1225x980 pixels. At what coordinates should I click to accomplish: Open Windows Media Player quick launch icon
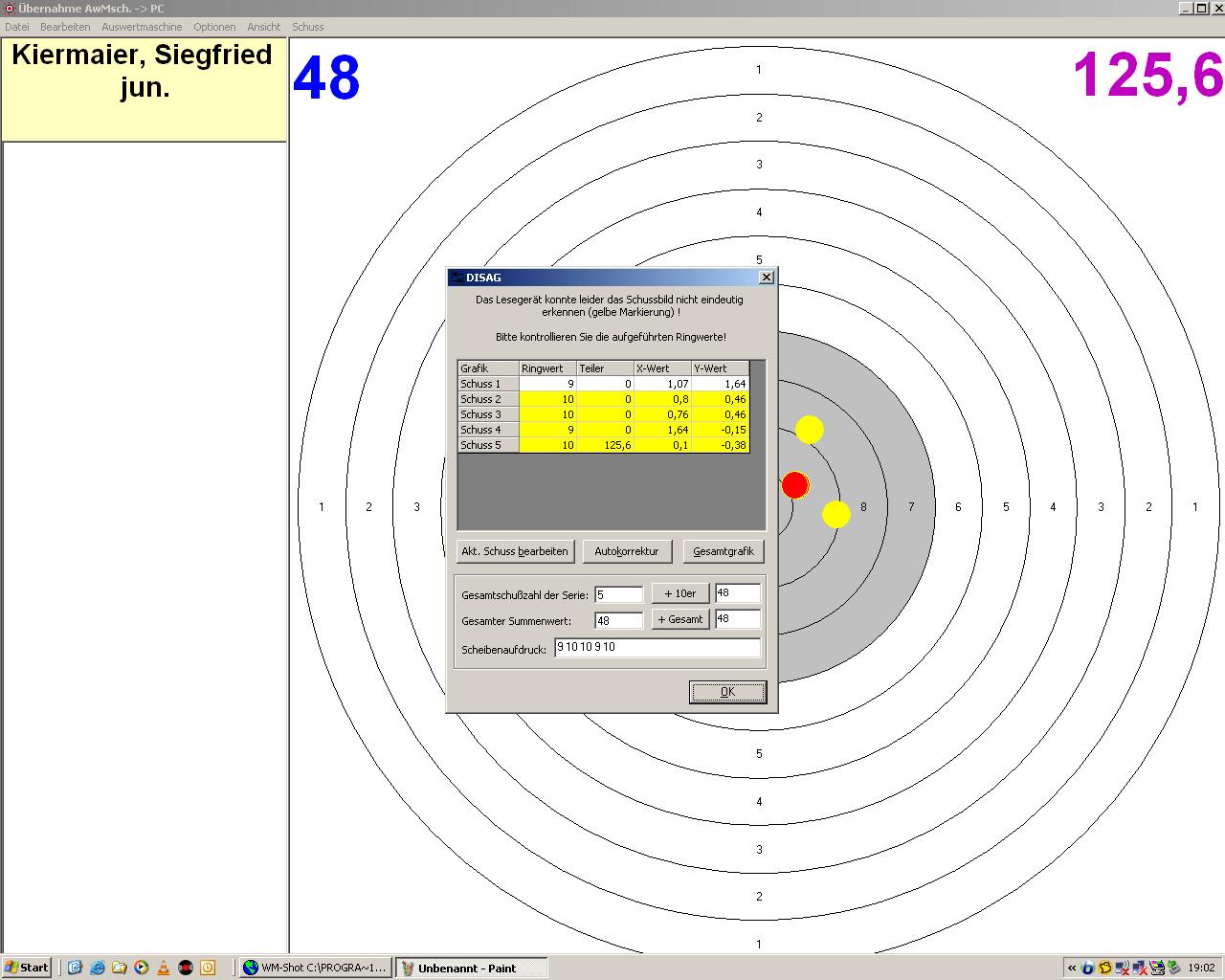(142, 968)
